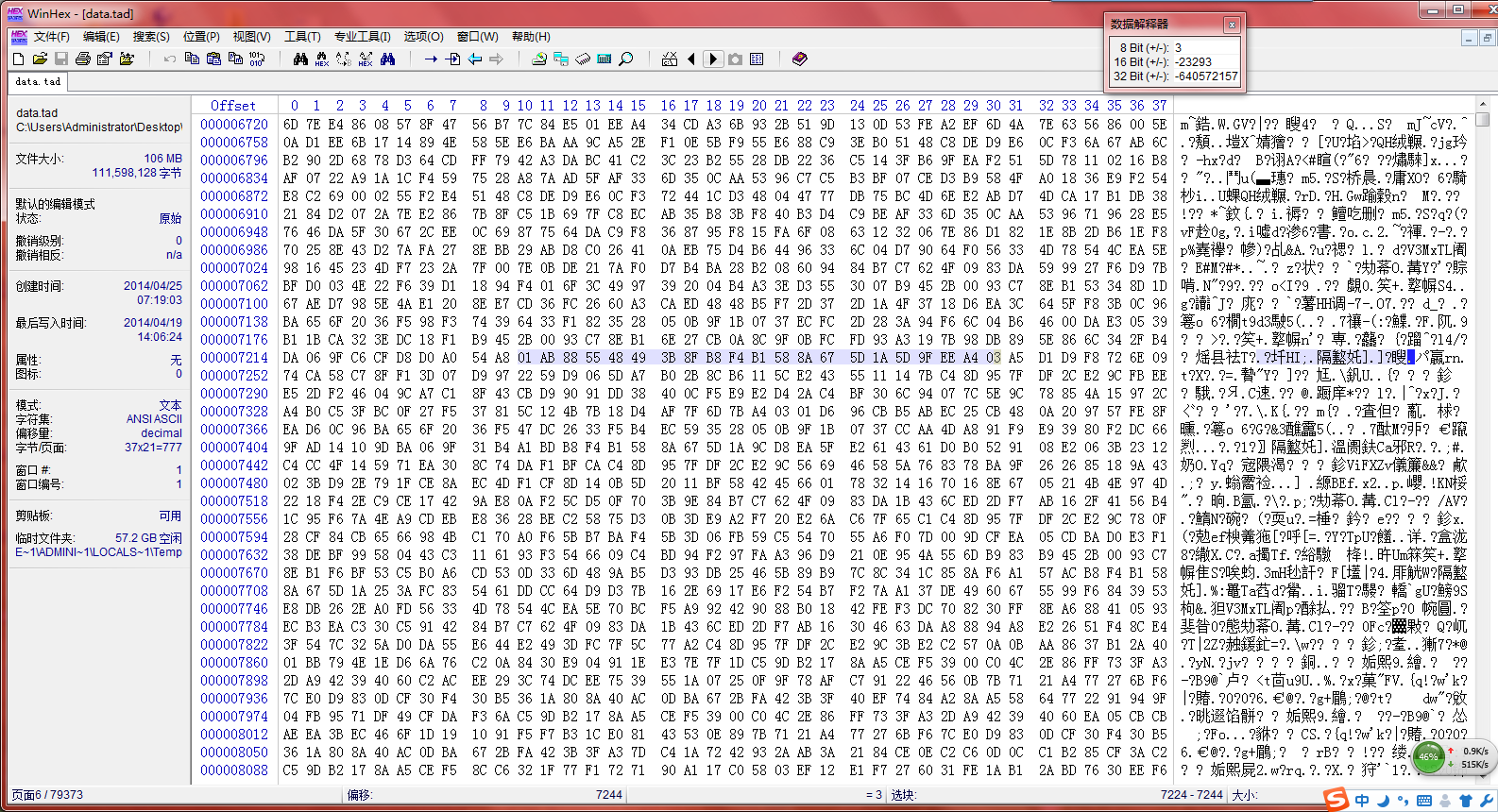Open the 帮助(H) menu

[x=531, y=37]
